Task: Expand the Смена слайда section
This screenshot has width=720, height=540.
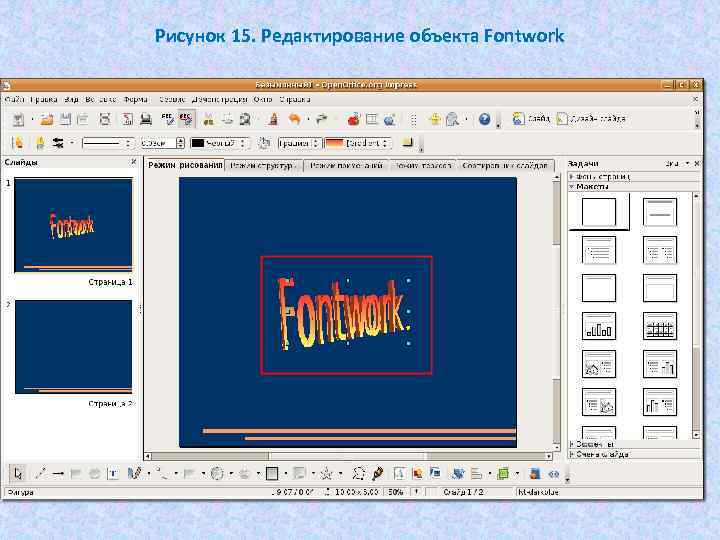Action: point(634,454)
